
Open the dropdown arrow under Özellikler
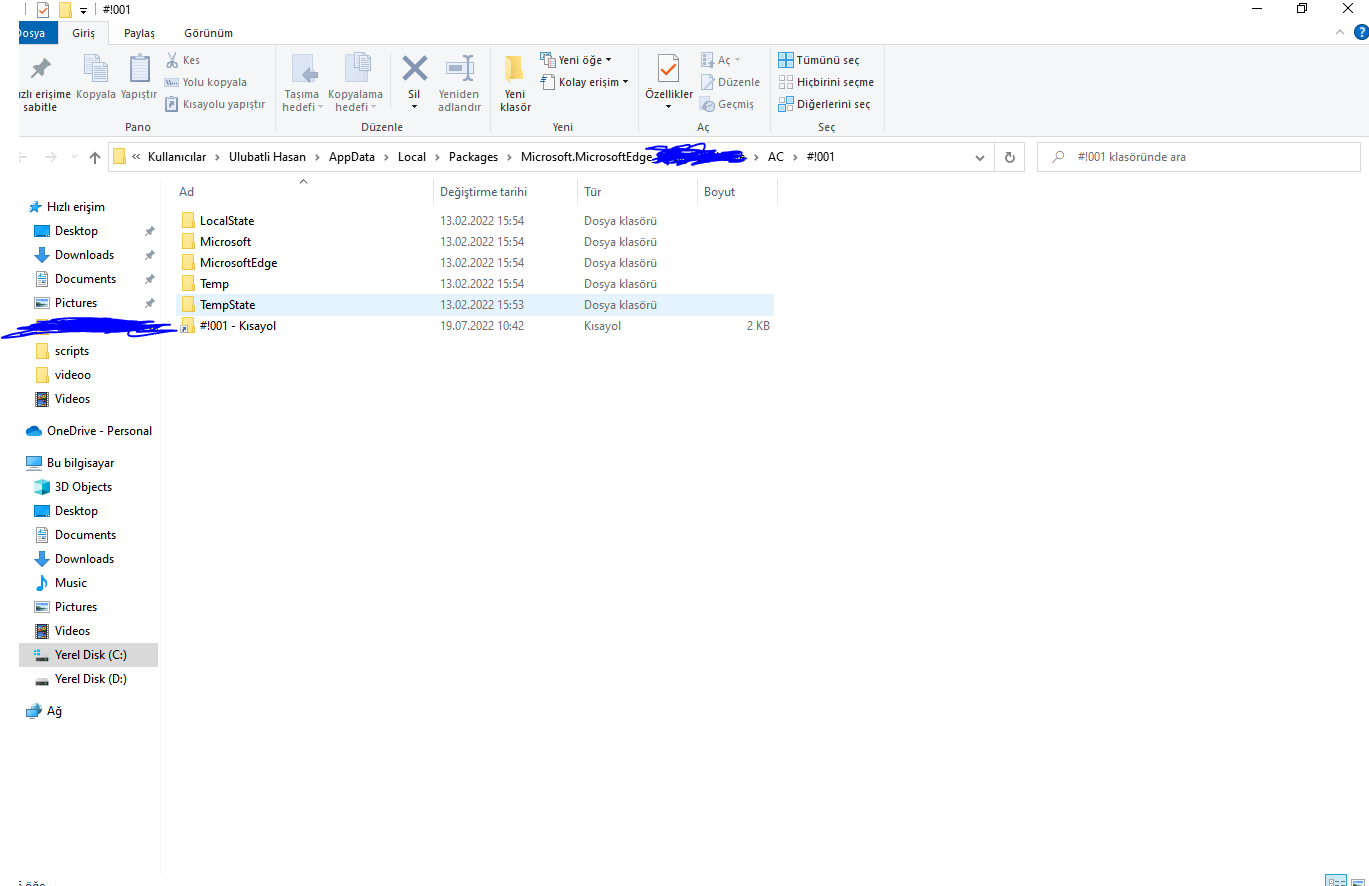click(668, 107)
